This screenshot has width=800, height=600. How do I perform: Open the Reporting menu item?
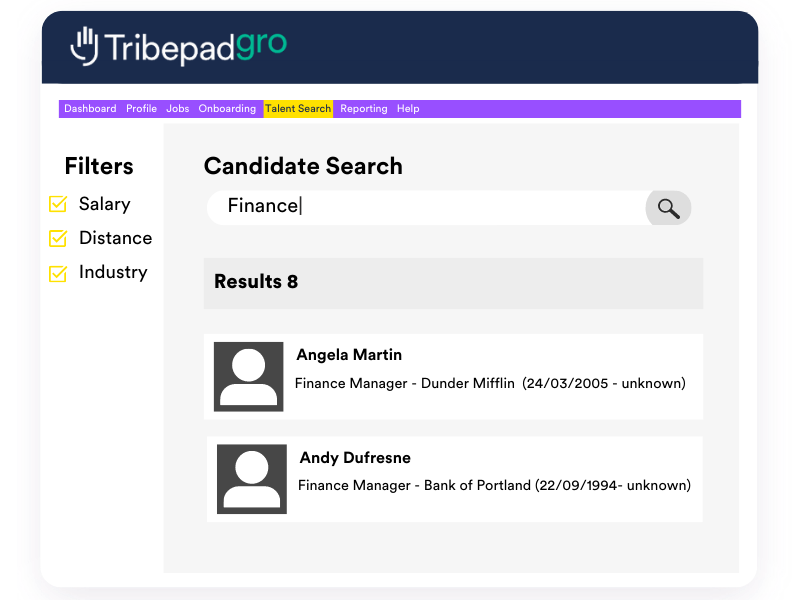pyautogui.click(x=363, y=109)
